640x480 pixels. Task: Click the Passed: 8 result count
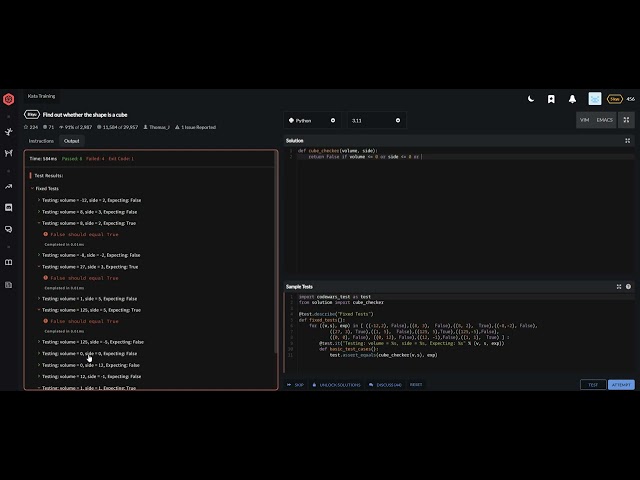[x=72, y=159]
